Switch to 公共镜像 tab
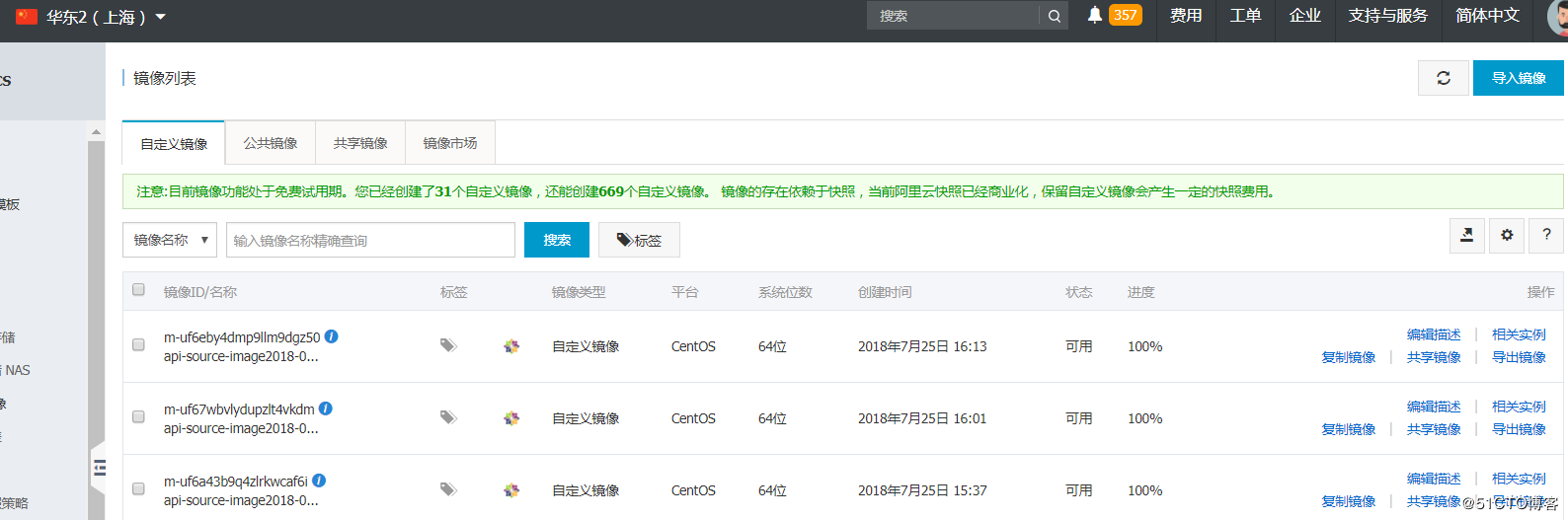 tap(271, 144)
